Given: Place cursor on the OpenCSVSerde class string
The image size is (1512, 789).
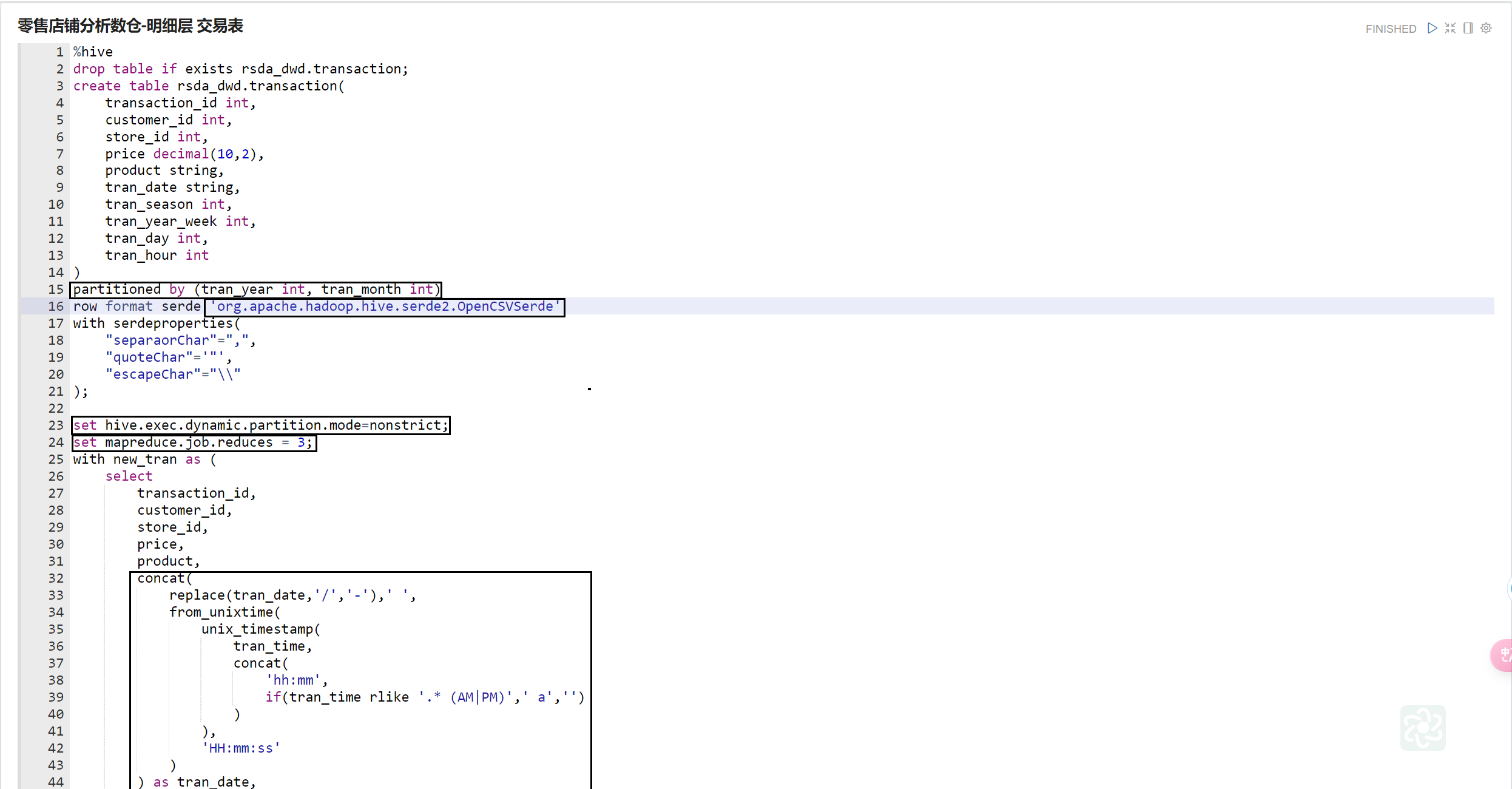Looking at the screenshot, I should click(385, 306).
